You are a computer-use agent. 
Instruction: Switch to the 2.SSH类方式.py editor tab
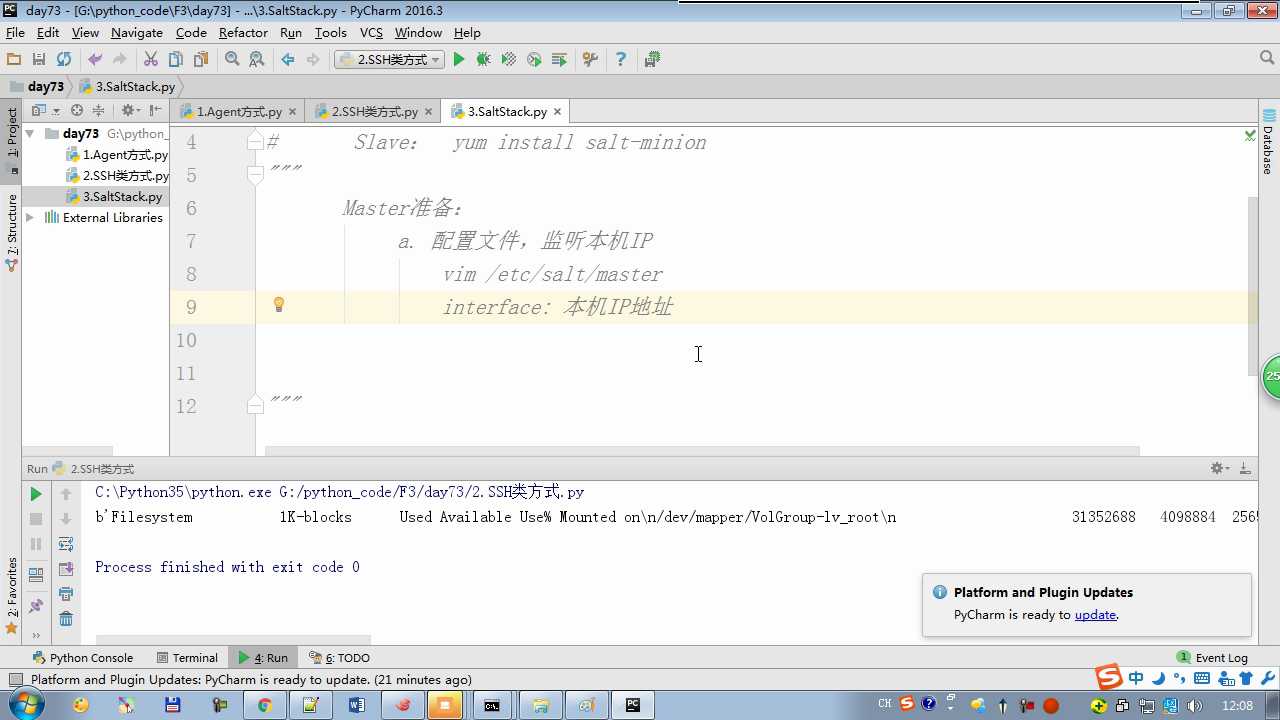click(x=374, y=112)
